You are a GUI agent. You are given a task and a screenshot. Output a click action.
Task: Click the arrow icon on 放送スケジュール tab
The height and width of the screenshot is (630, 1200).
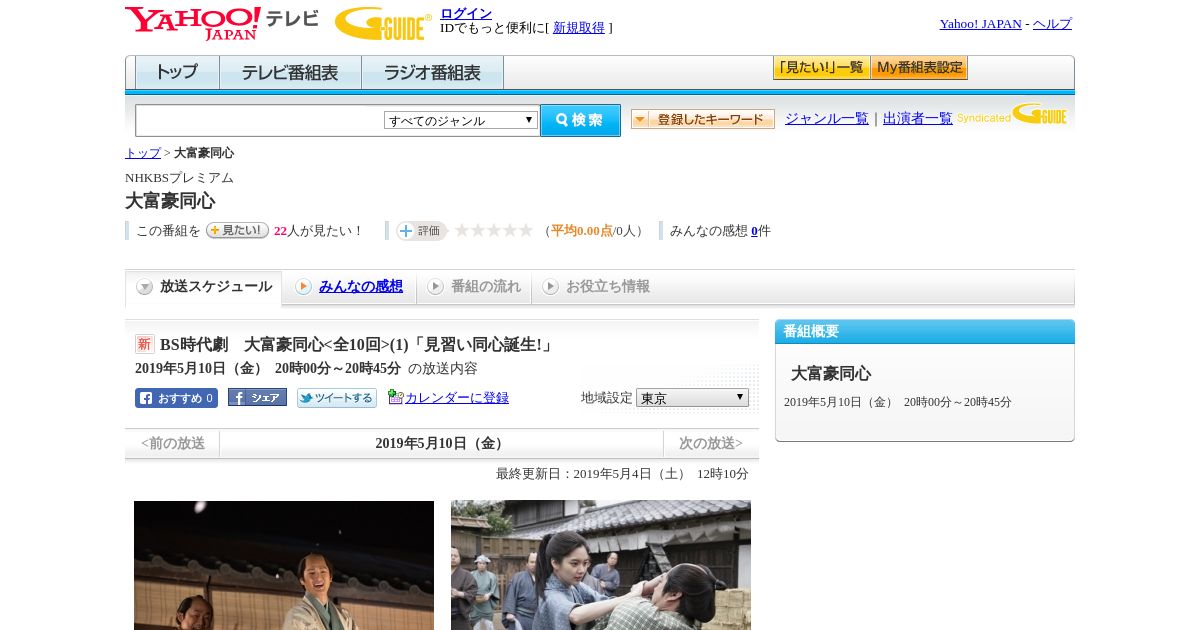(145, 287)
